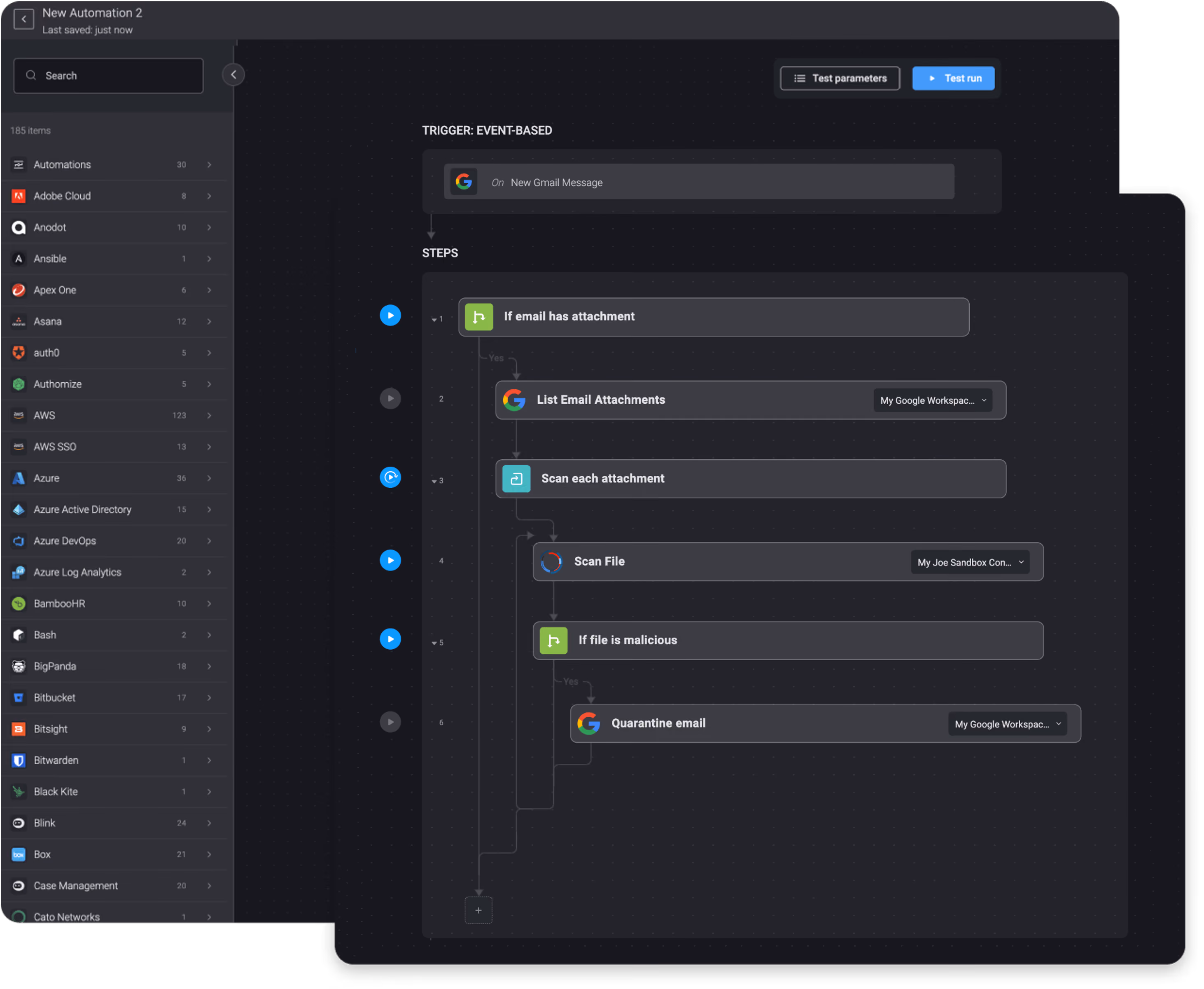The height and width of the screenshot is (989, 1204).
Task: Run the loop at step 3 using its blue icon
Action: point(391,478)
